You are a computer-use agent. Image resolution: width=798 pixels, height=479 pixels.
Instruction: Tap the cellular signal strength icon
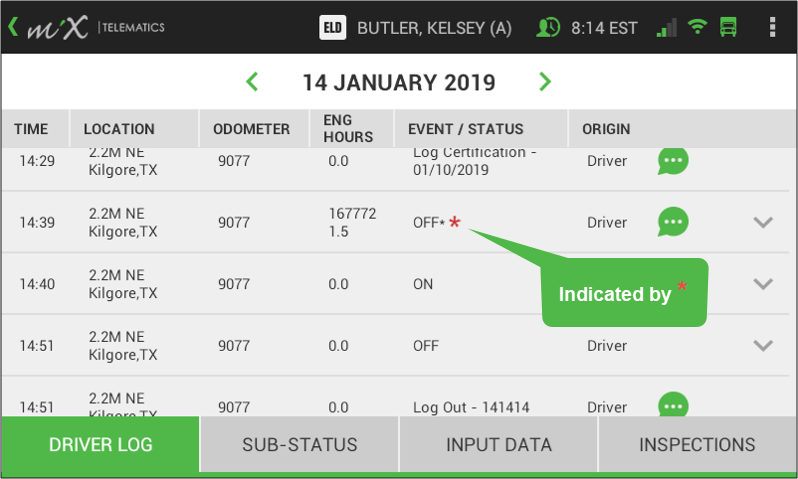coord(667,27)
